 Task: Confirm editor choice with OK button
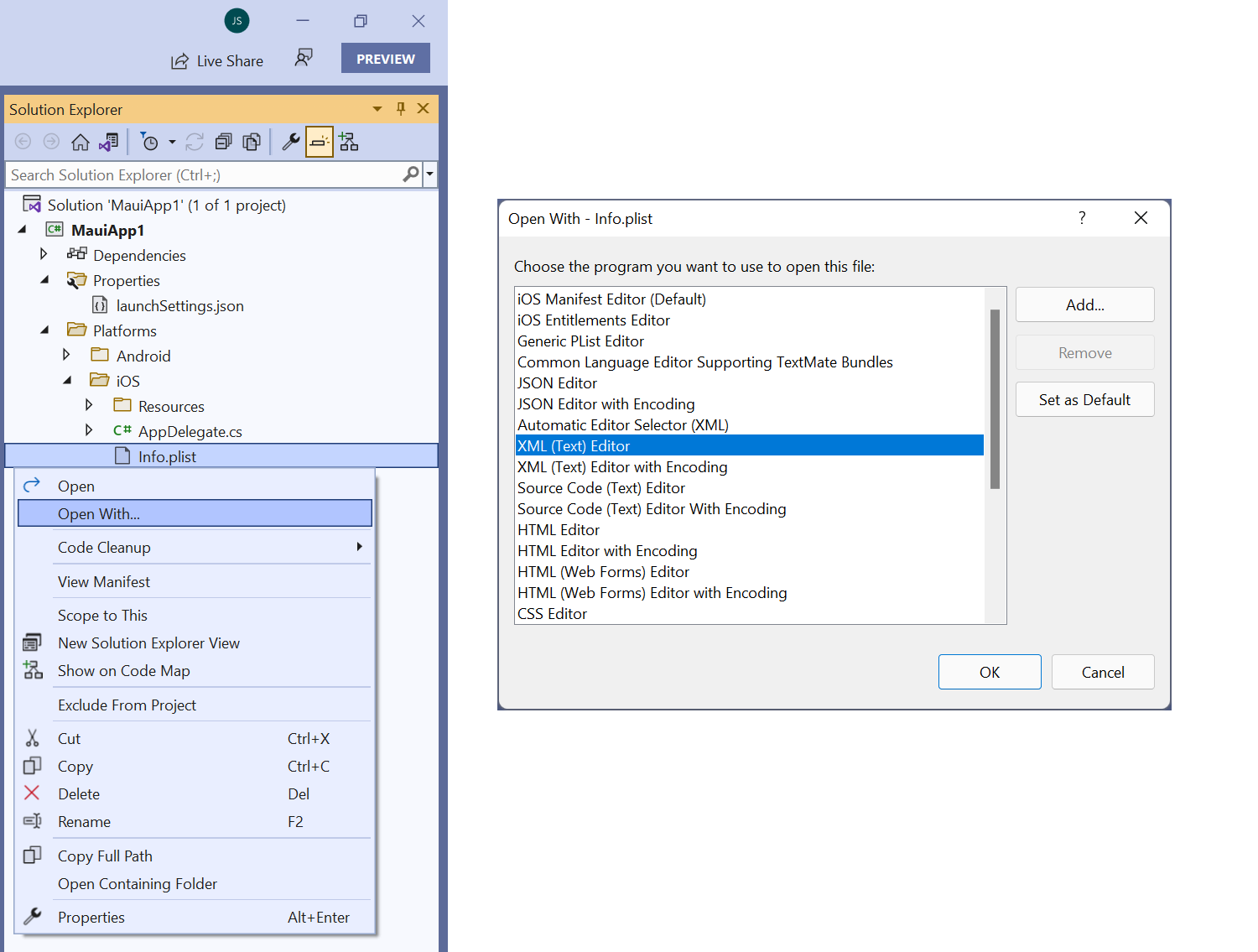[x=989, y=671]
